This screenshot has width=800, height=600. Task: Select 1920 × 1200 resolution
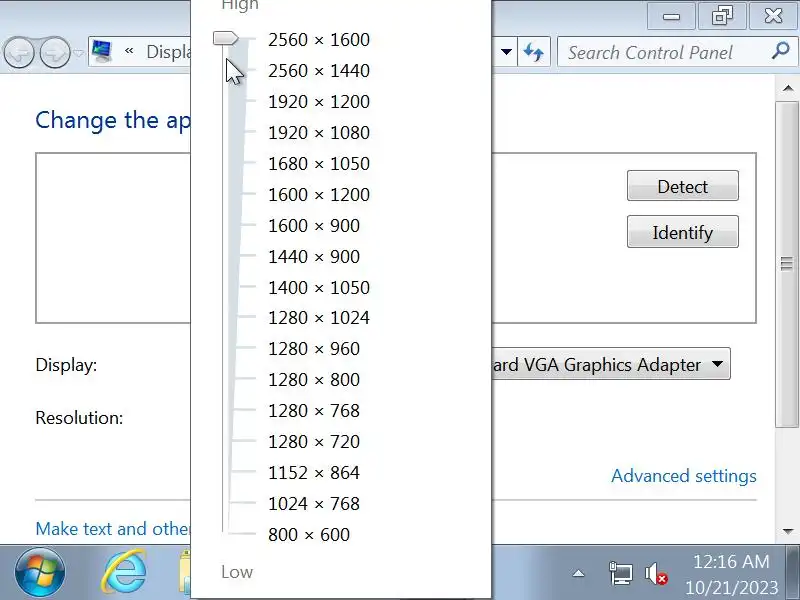coord(319,102)
